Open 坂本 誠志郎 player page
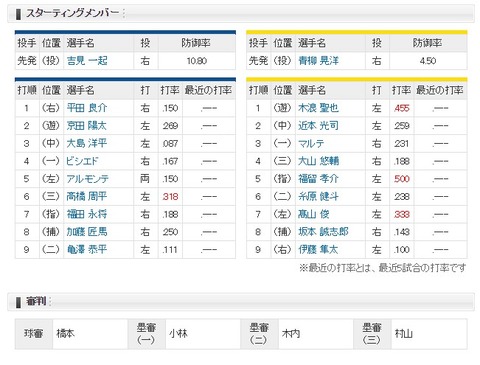The height and width of the screenshot is (365, 480). tap(323, 232)
